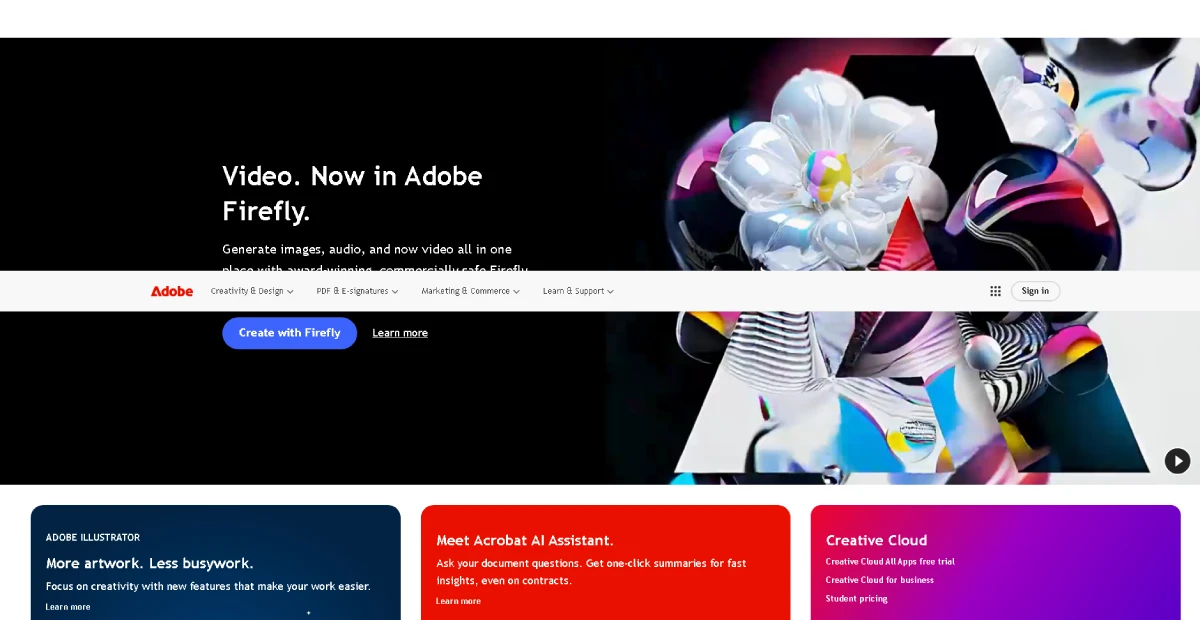Click the Creative Cloud card heading
The height and width of the screenshot is (620, 1200).
(876, 540)
